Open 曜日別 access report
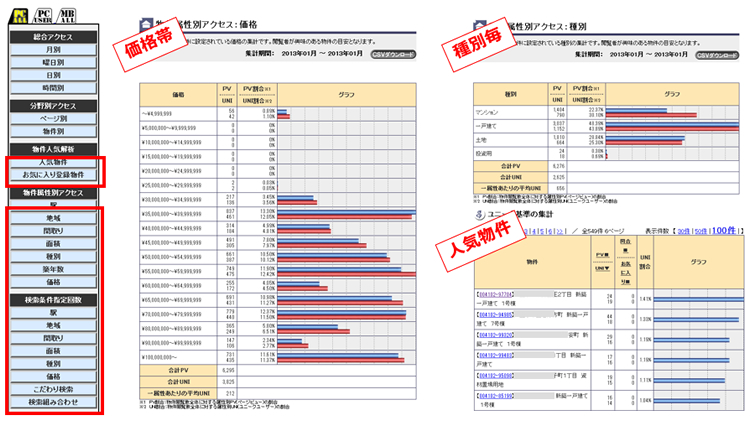Image resolution: width=750 pixels, height=421 pixels. tap(53, 63)
